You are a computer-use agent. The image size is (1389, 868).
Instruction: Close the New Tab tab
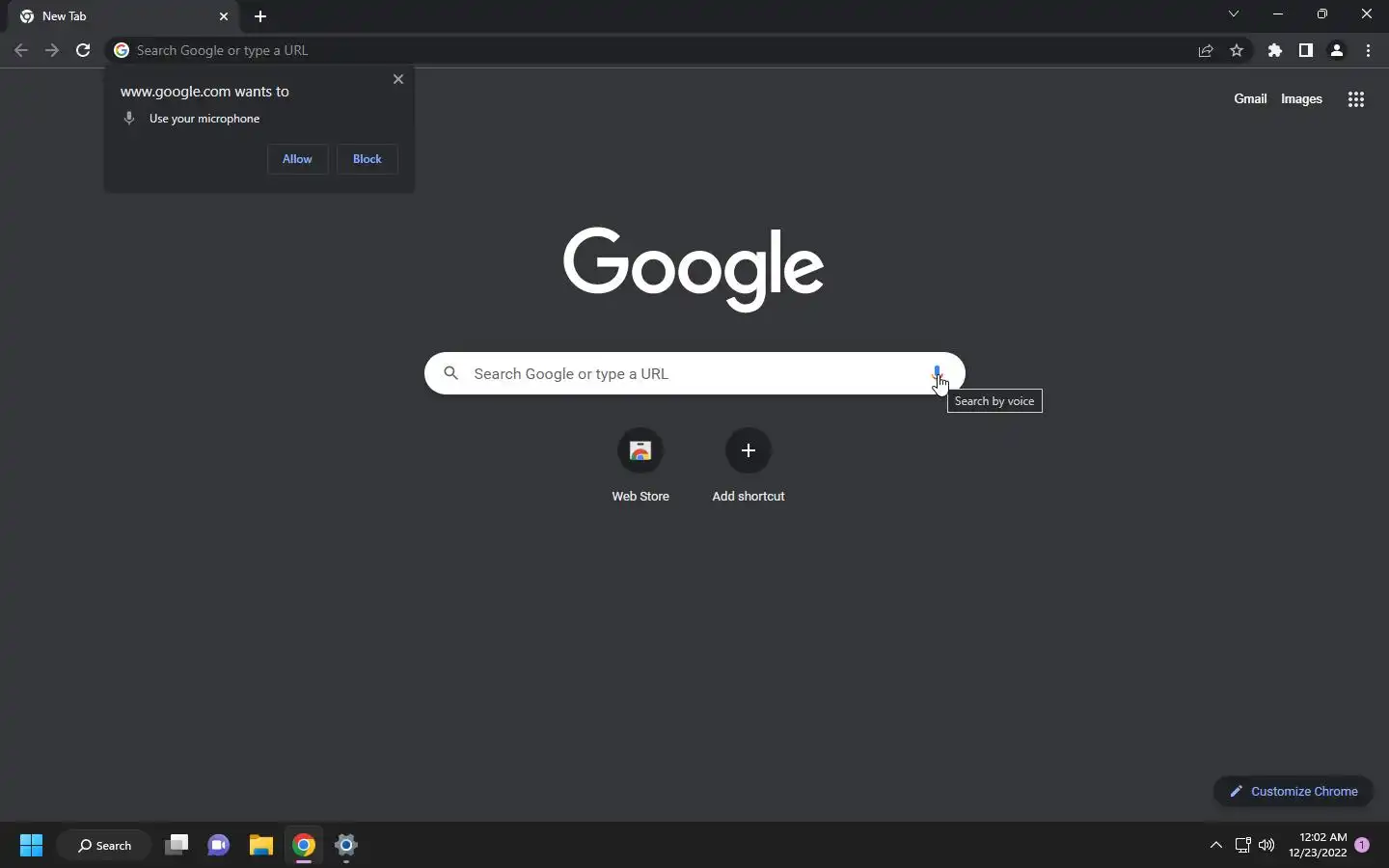point(224,16)
